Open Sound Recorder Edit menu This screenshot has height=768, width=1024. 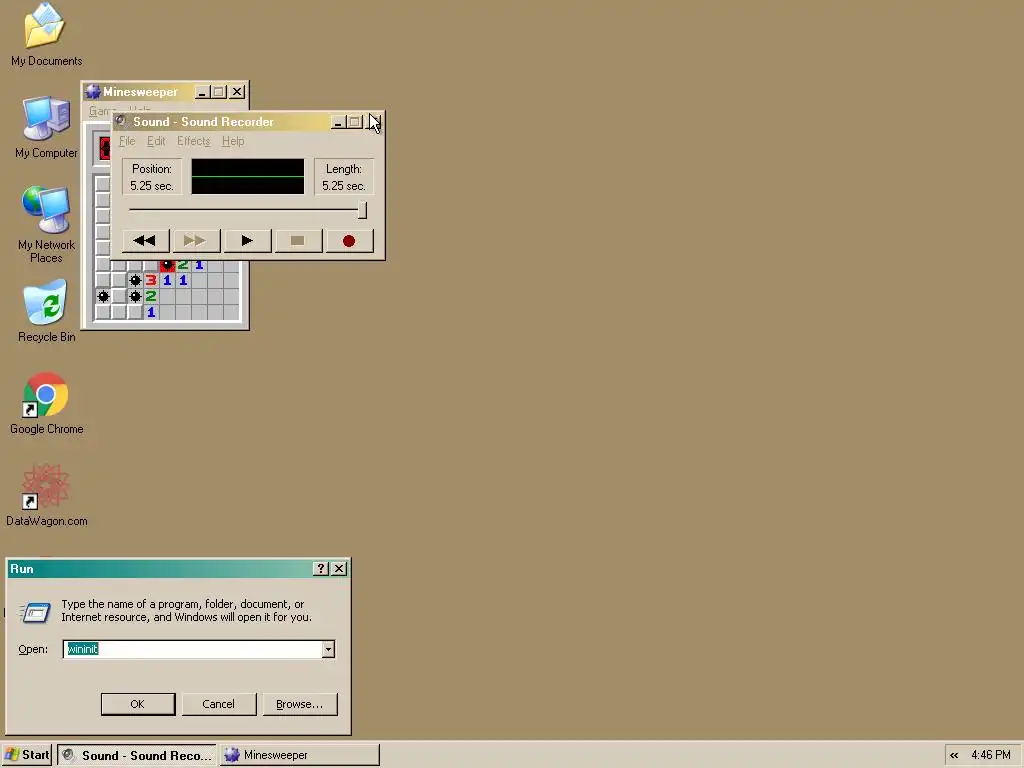point(155,141)
